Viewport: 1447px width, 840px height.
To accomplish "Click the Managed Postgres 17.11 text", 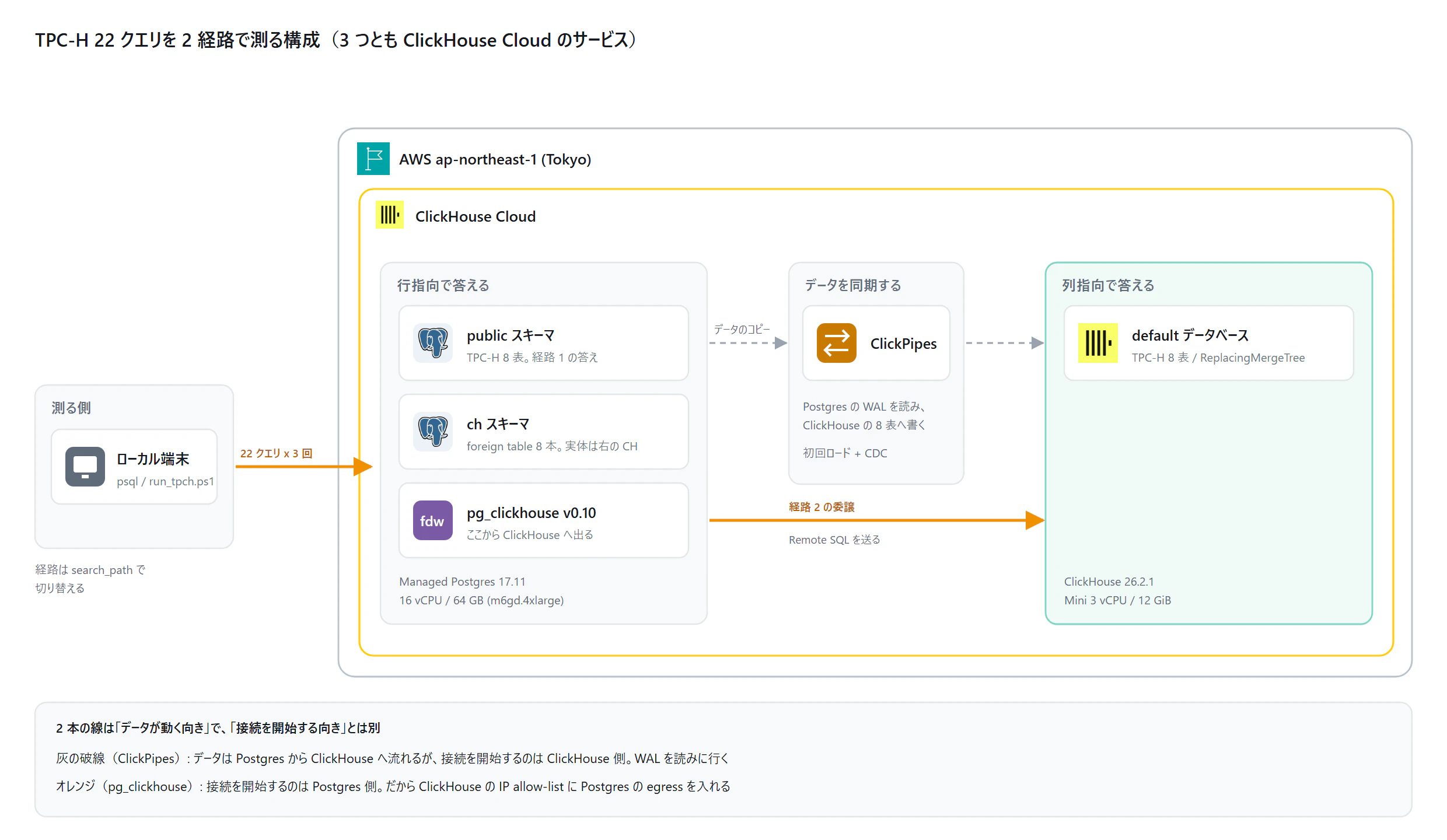I will [x=462, y=582].
